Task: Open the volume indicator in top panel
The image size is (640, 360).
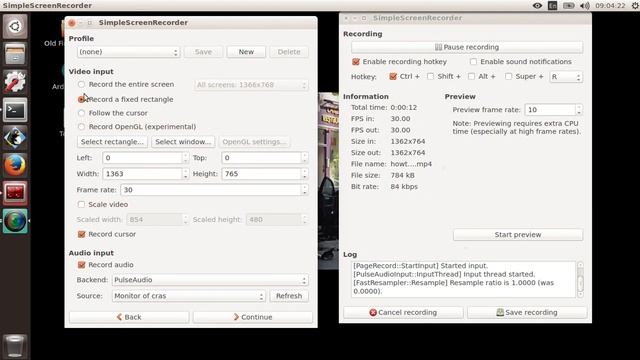Action: click(x=584, y=5)
